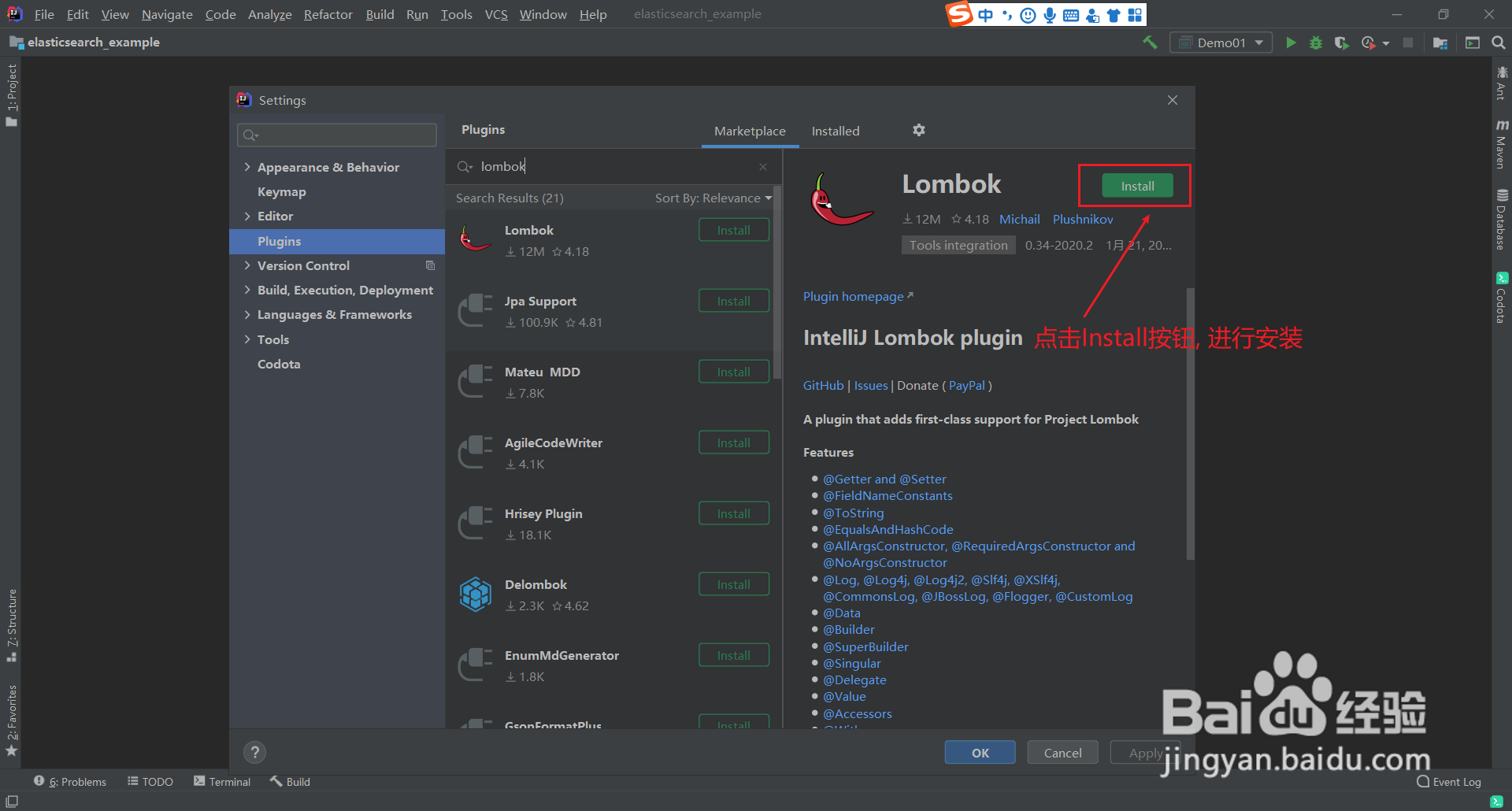Open Ant tool window in right sidebar

pyautogui.click(x=1502, y=83)
